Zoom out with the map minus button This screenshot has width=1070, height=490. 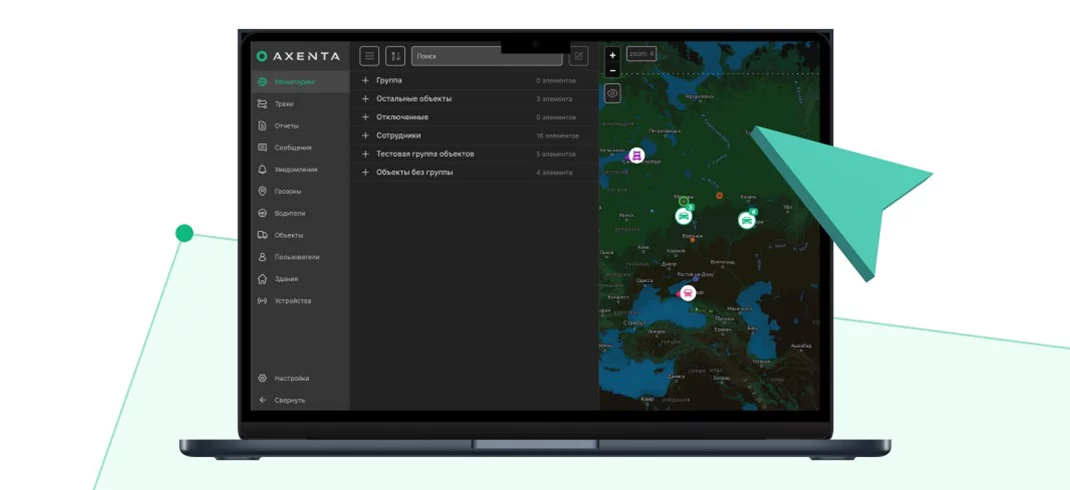point(612,70)
